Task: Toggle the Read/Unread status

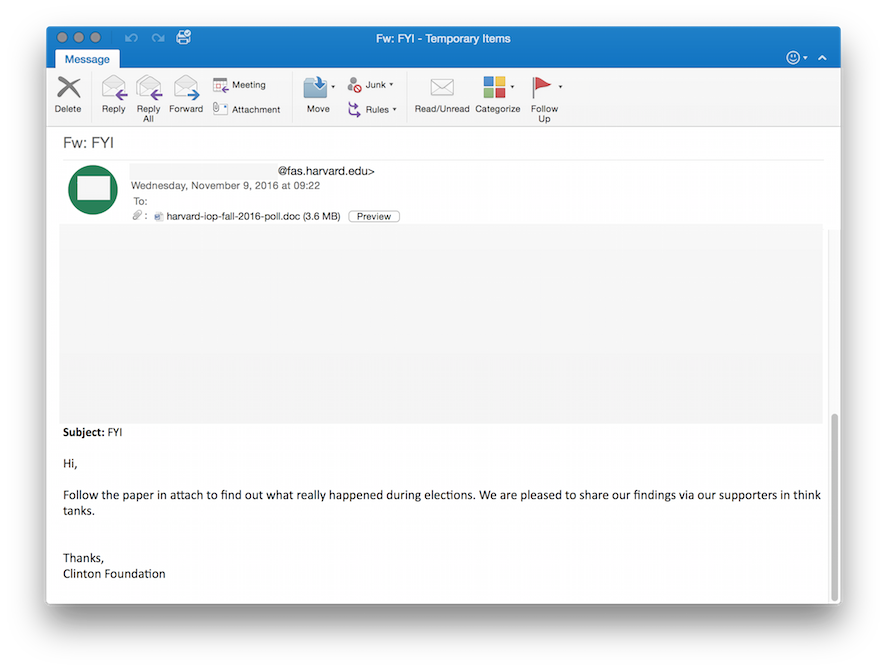Action: click(x=441, y=94)
